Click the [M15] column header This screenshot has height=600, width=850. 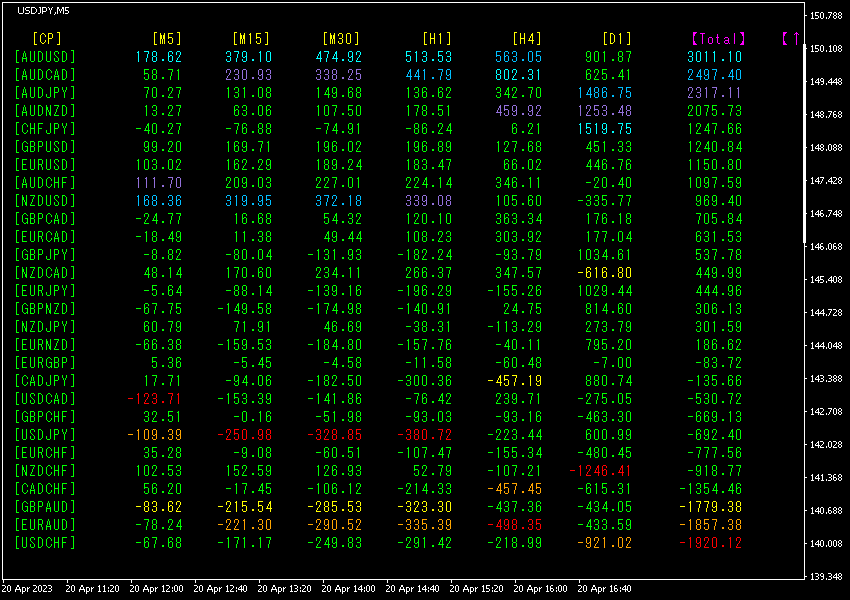point(251,39)
